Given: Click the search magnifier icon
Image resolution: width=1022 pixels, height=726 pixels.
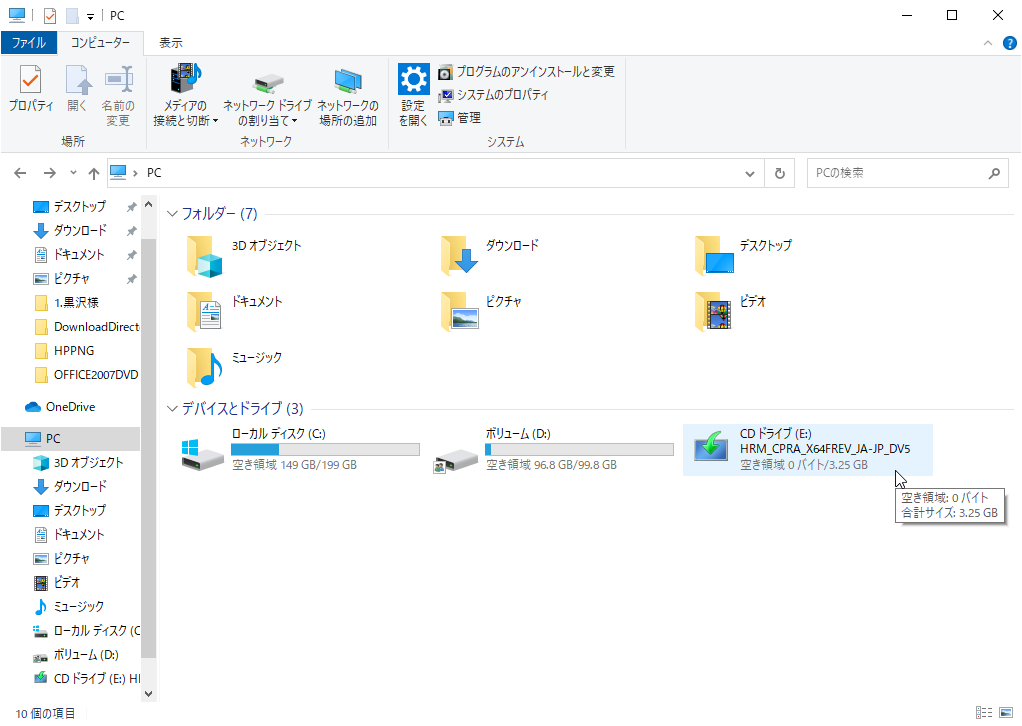Looking at the screenshot, I should 994,173.
